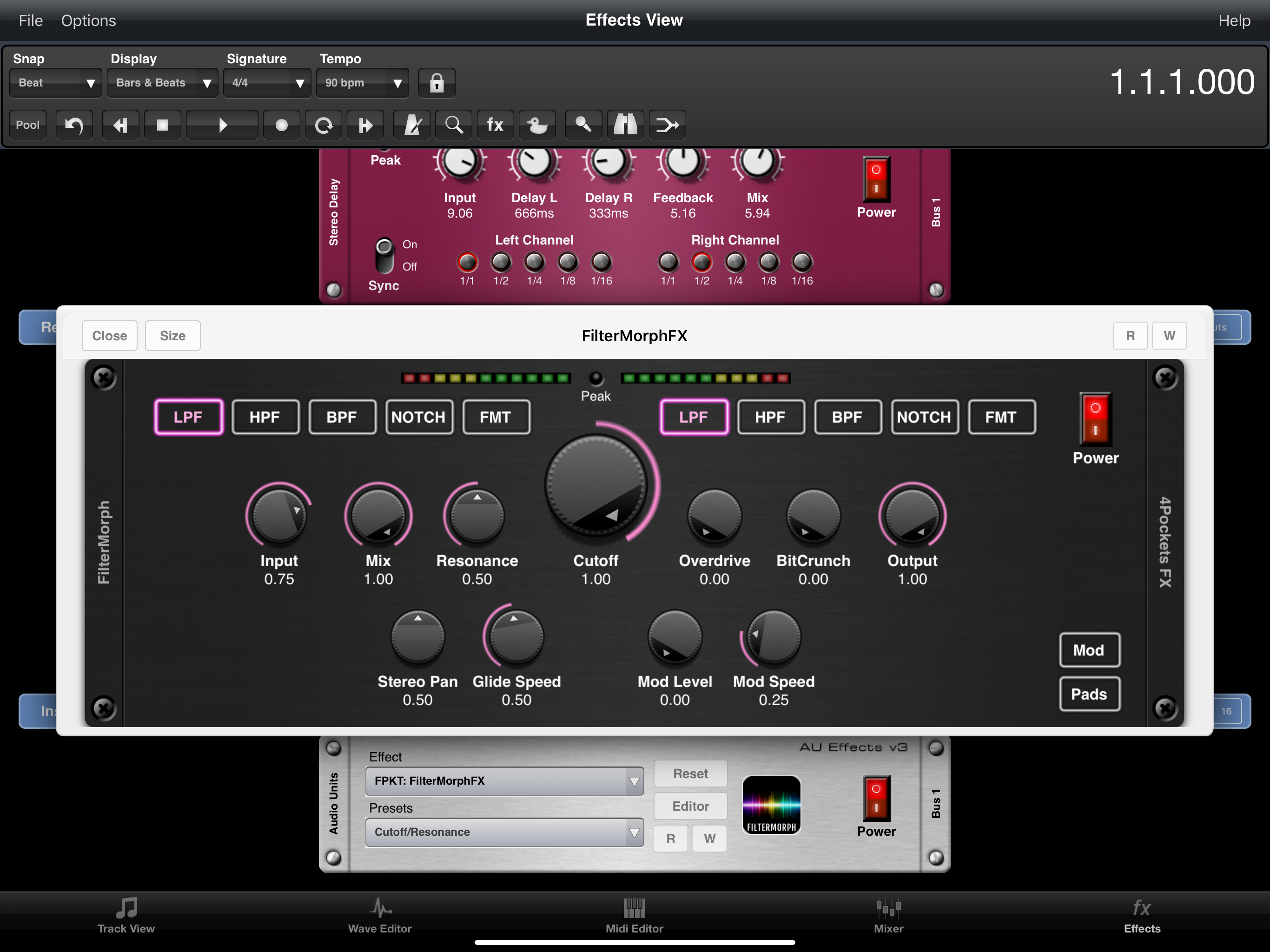Click the Resonance knob
The width and height of the screenshot is (1270, 952).
click(476, 516)
